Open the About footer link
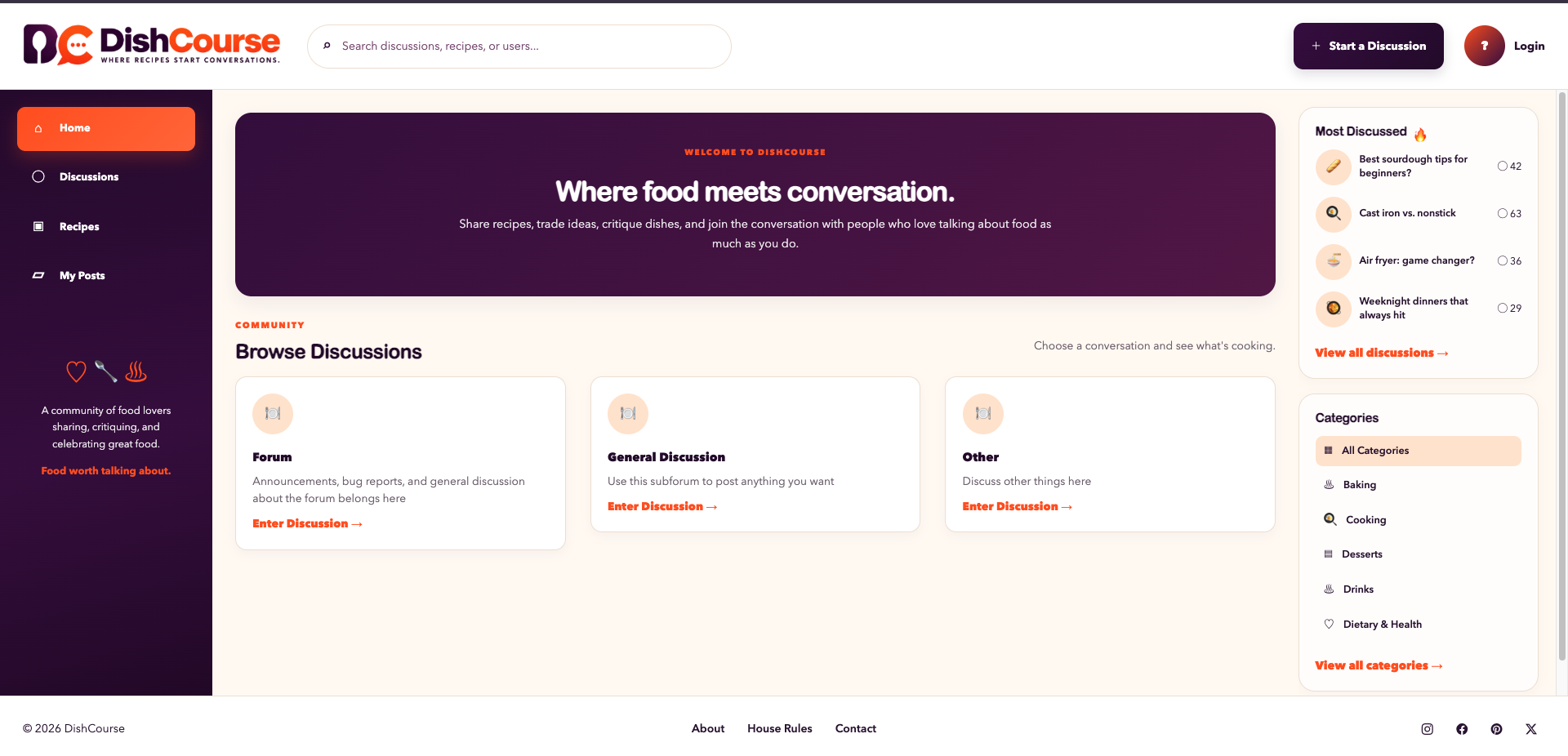Viewport: 1568px width, 756px height. coord(708,729)
